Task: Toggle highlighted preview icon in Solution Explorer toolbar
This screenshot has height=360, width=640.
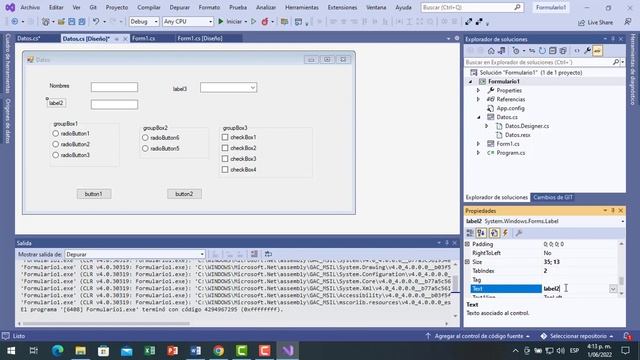Action: point(598,51)
